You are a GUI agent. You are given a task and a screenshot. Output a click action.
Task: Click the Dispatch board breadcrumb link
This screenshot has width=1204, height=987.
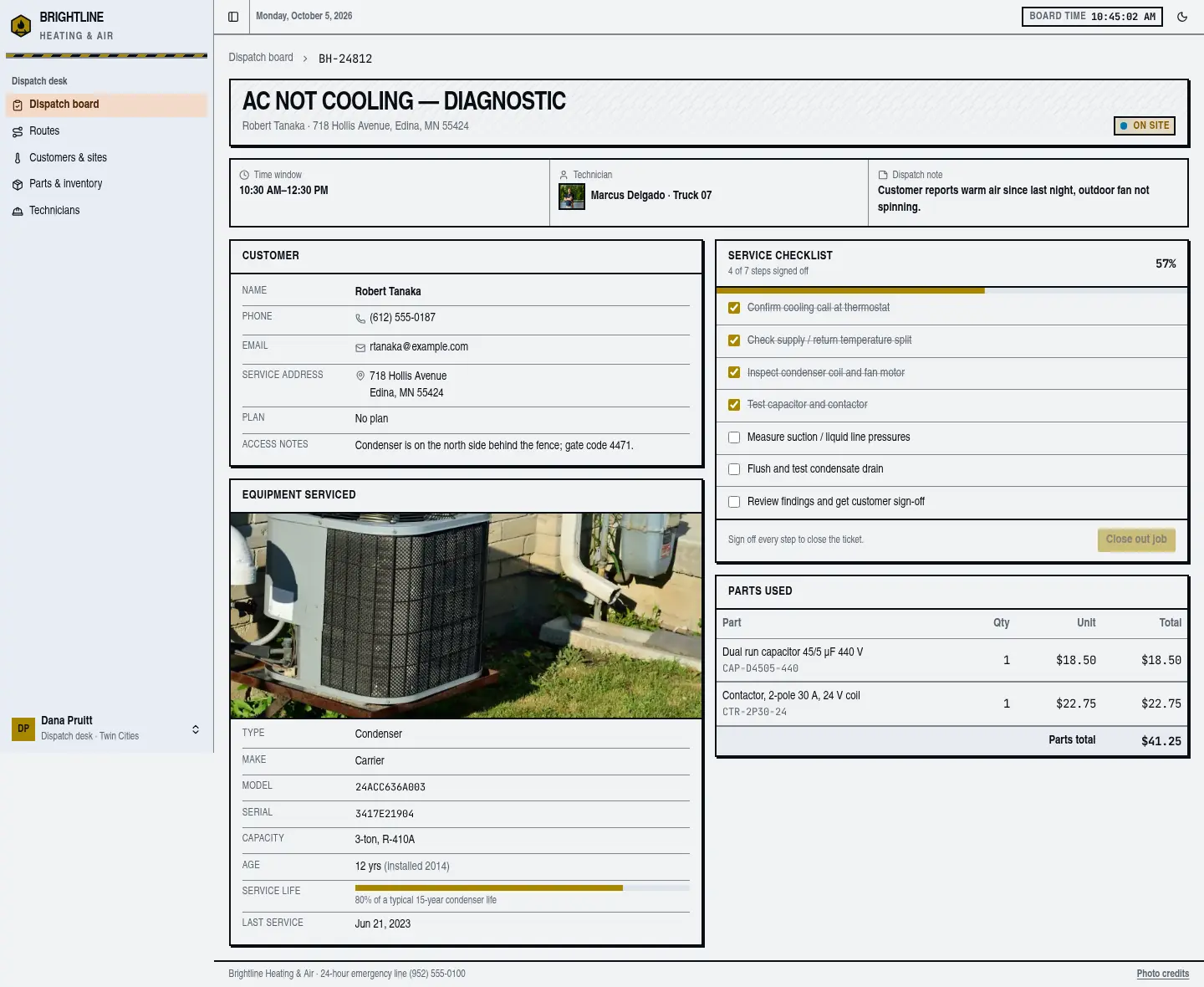[261, 58]
